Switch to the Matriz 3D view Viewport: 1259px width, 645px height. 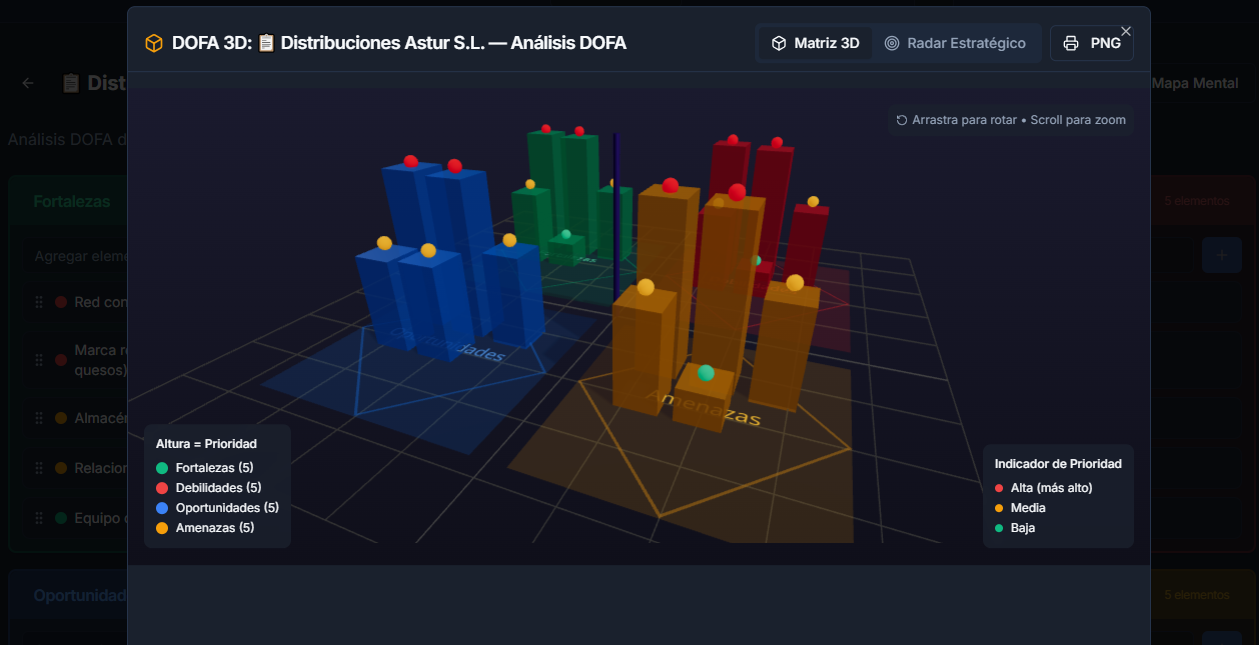pos(815,43)
